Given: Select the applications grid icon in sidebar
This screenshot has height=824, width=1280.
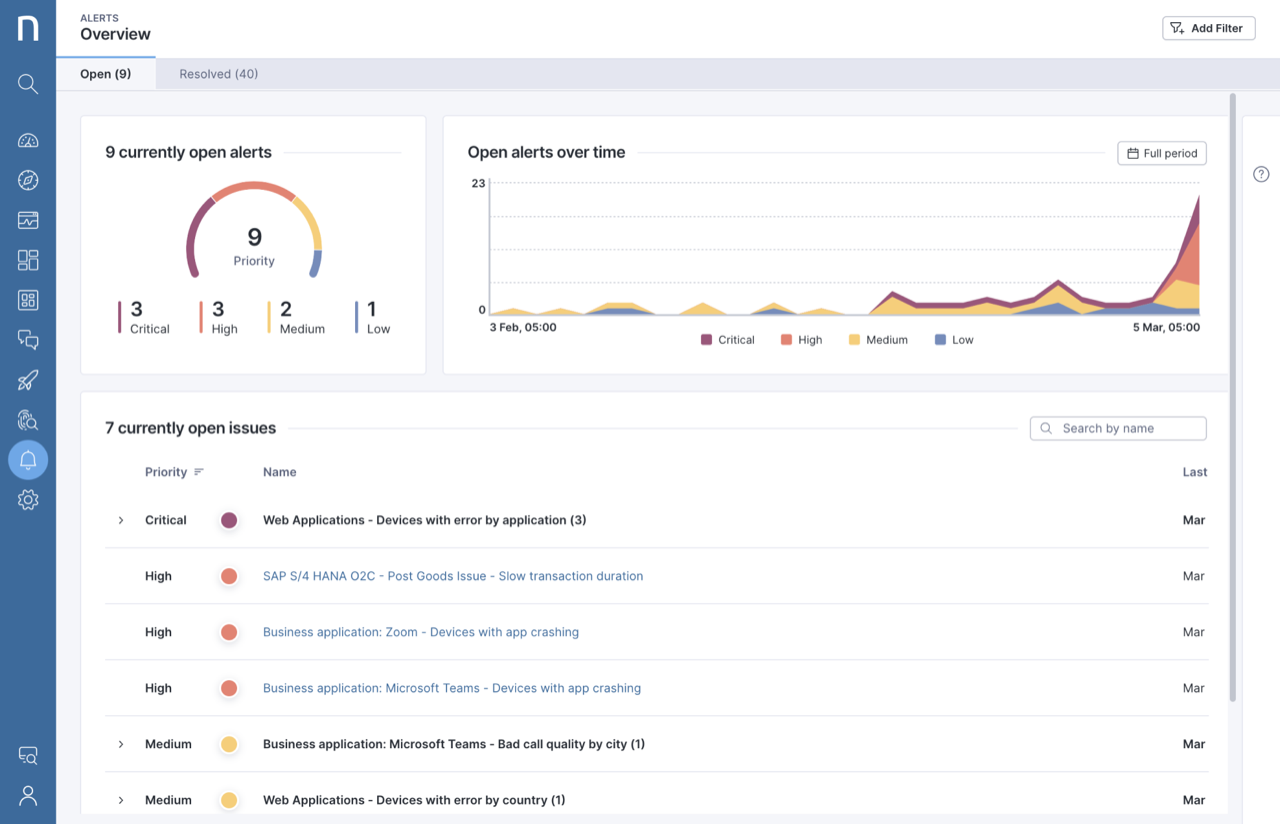Looking at the screenshot, I should (27, 300).
